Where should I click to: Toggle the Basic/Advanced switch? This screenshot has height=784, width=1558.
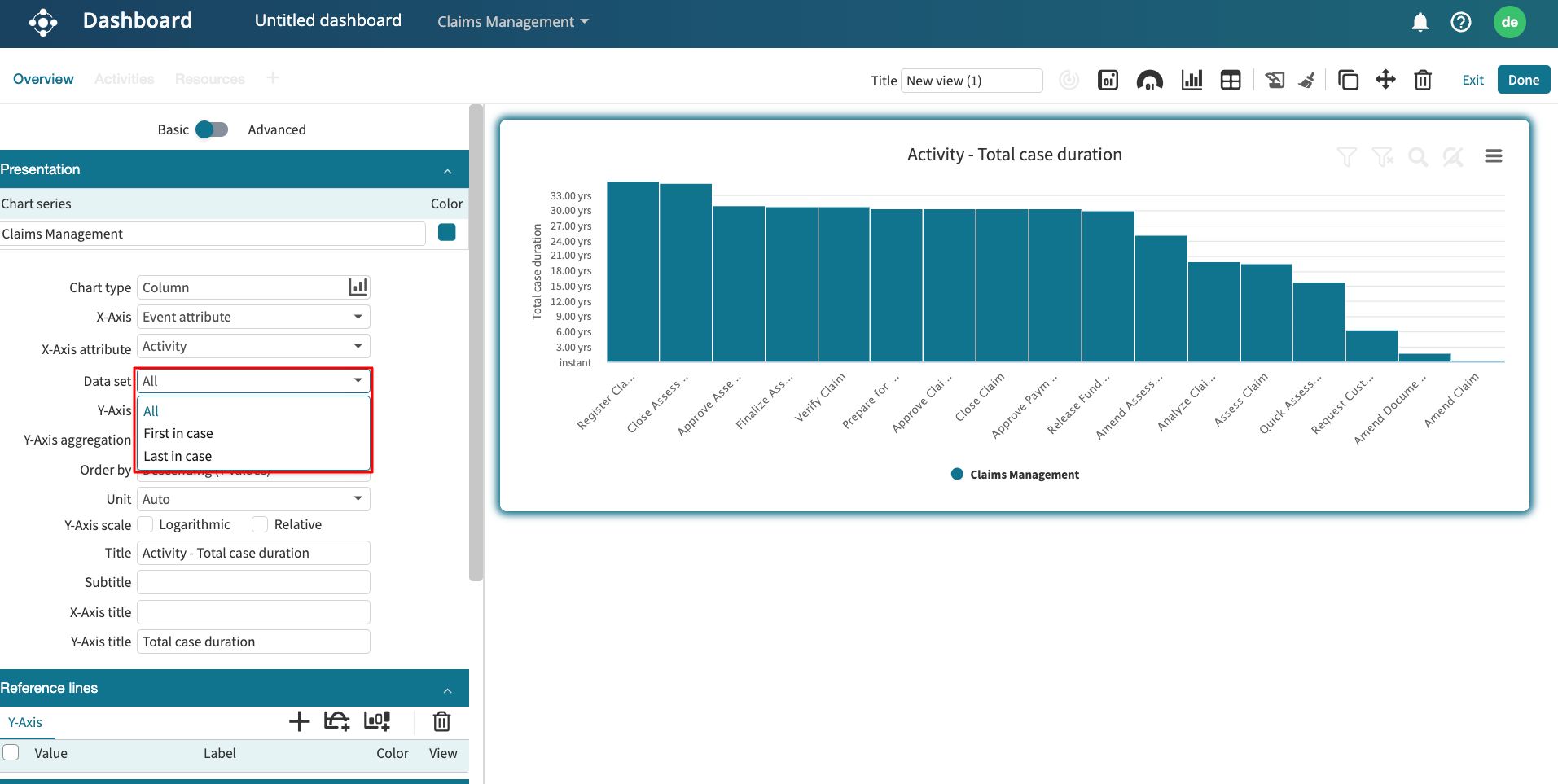point(212,129)
